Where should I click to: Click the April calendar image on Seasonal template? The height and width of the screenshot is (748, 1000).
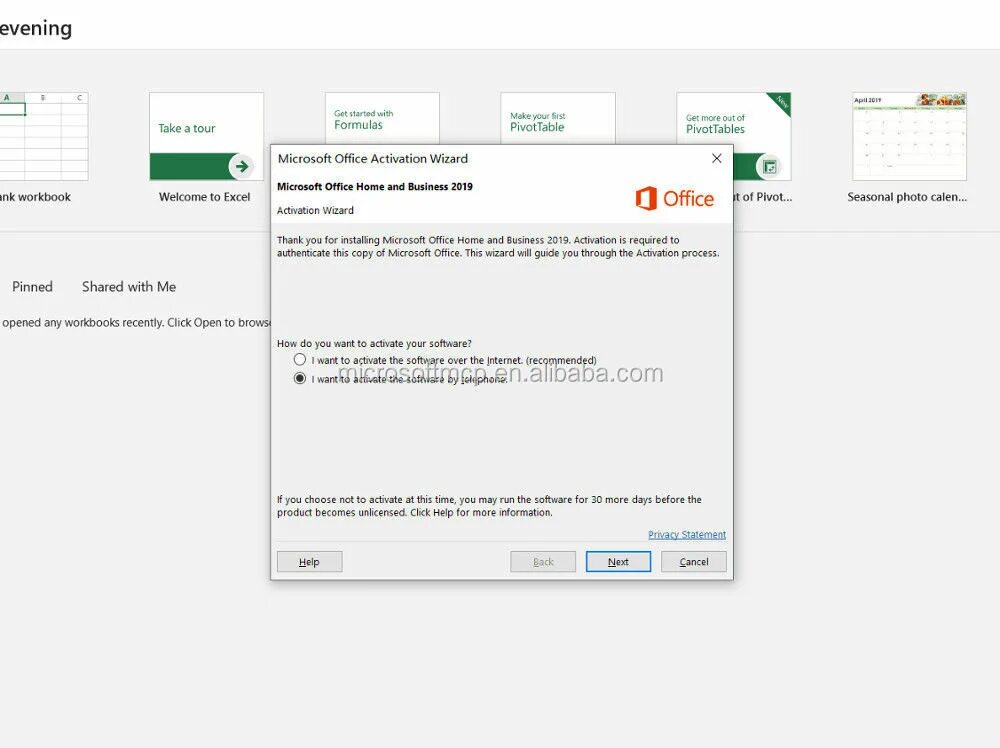[908, 135]
